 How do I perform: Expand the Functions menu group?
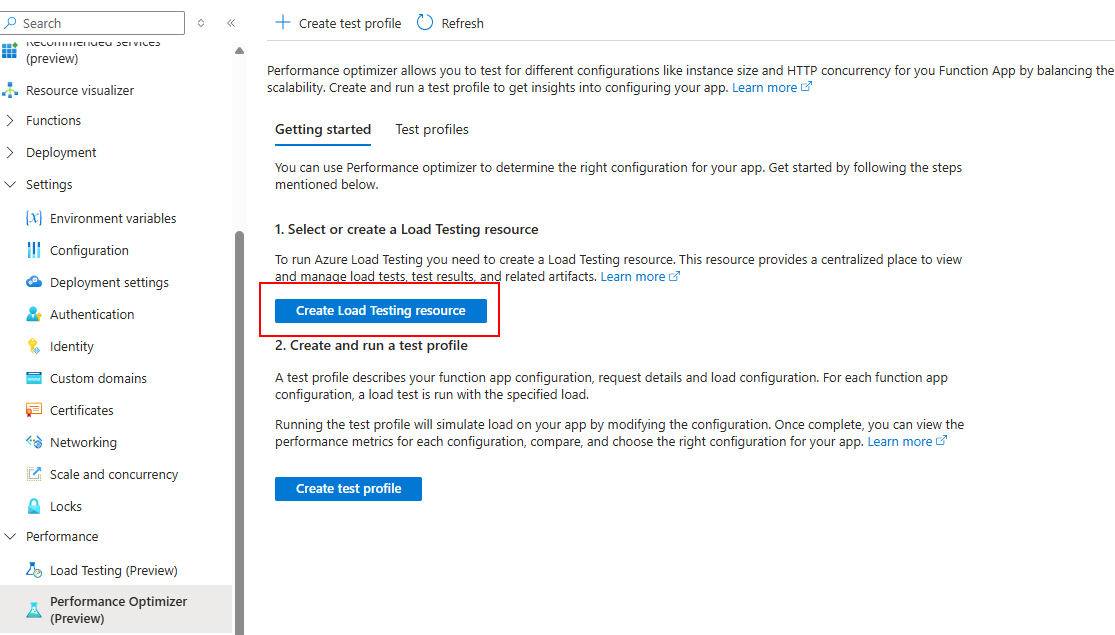[x=10, y=120]
